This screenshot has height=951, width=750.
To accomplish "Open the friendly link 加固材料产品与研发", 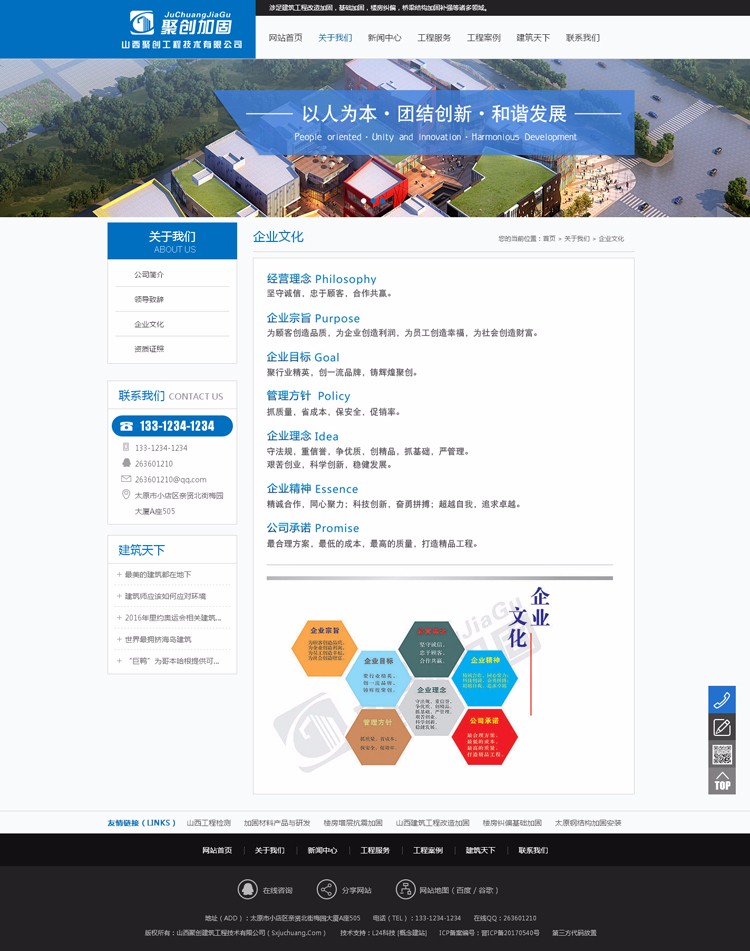I will pyautogui.click(x=277, y=823).
